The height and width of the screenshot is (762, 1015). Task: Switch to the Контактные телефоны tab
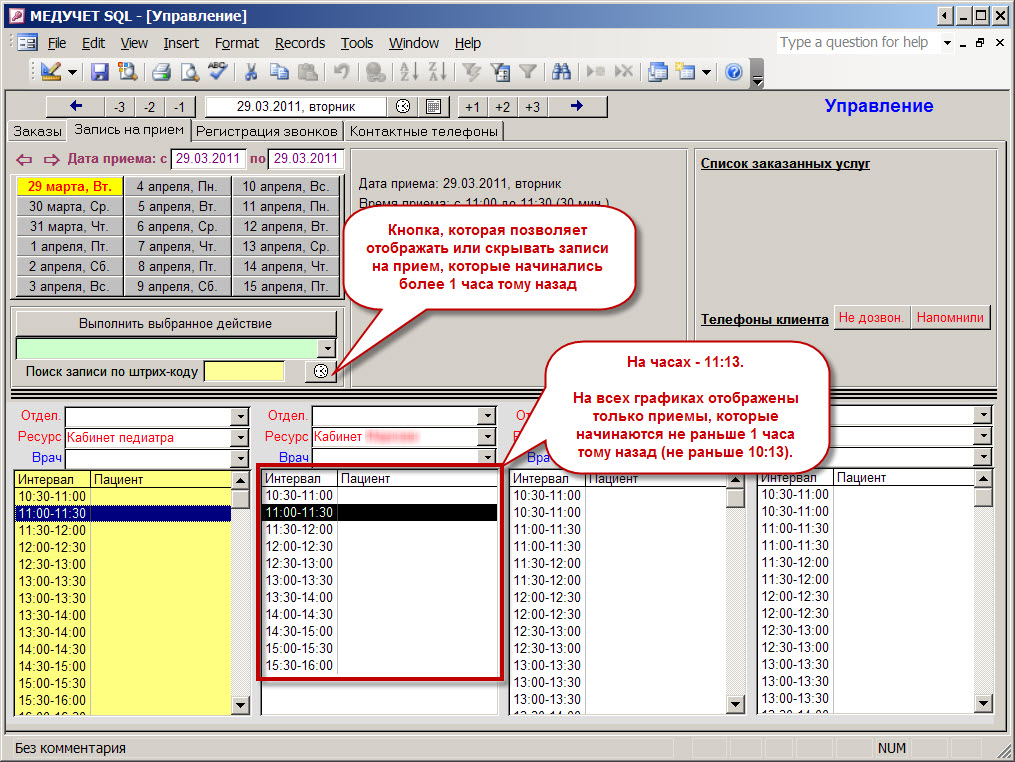click(x=424, y=131)
